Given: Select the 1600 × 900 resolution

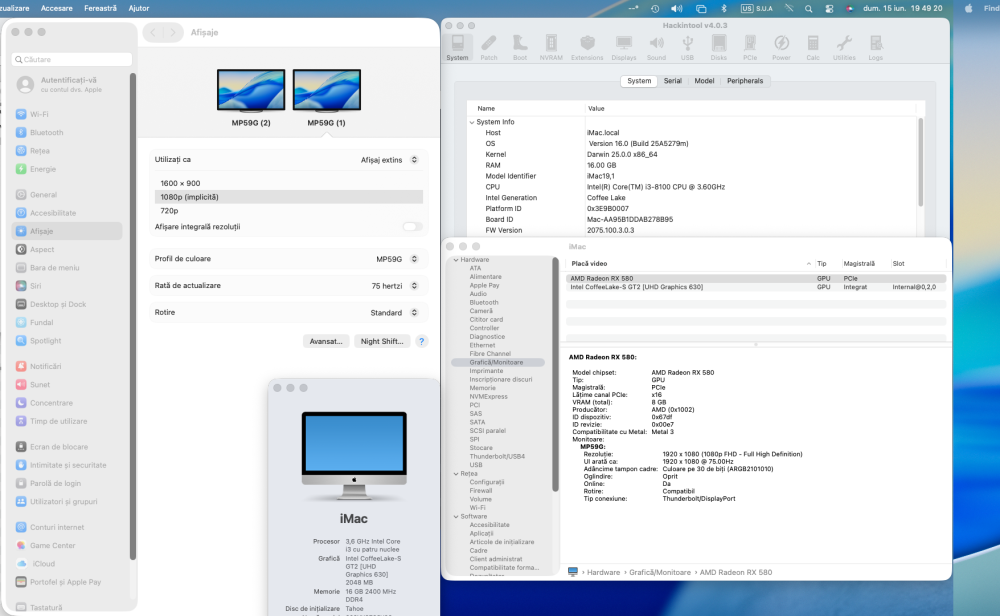Looking at the screenshot, I should pyautogui.click(x=288, y=183).
